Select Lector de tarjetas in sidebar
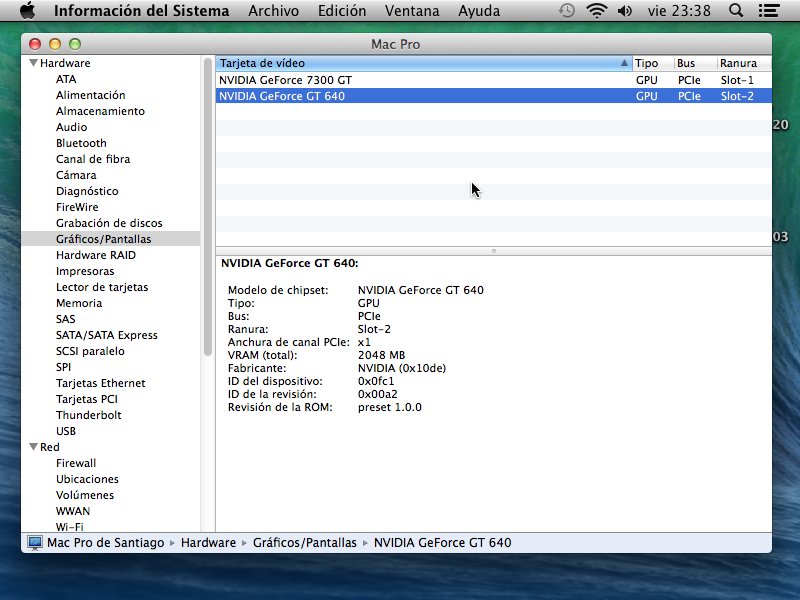 click(102, 287)
